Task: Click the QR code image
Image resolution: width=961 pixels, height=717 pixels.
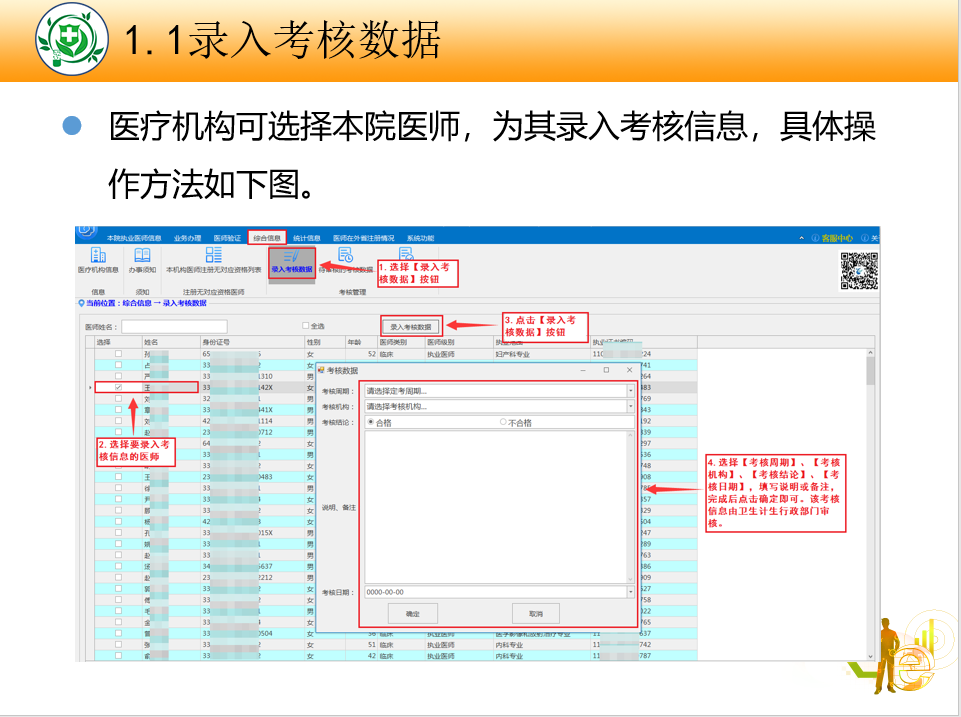Action: point(858,270)
